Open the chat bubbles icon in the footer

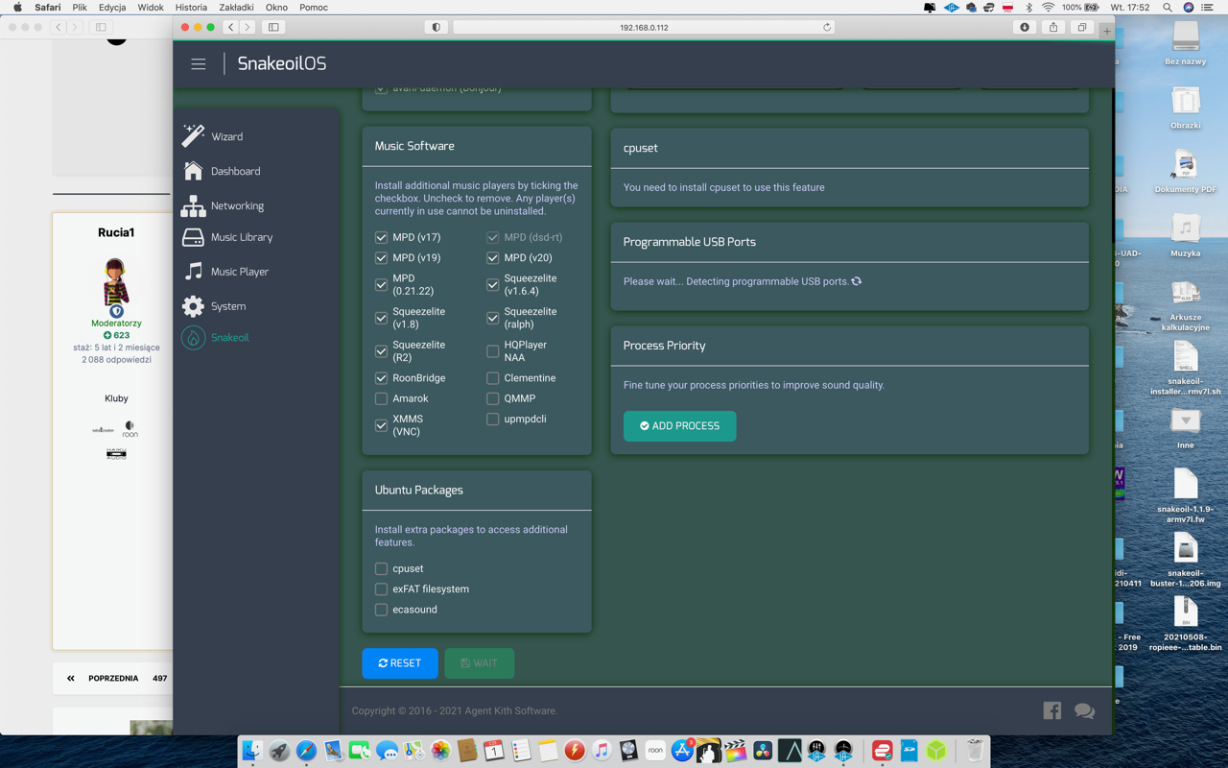coord(1084,711)
